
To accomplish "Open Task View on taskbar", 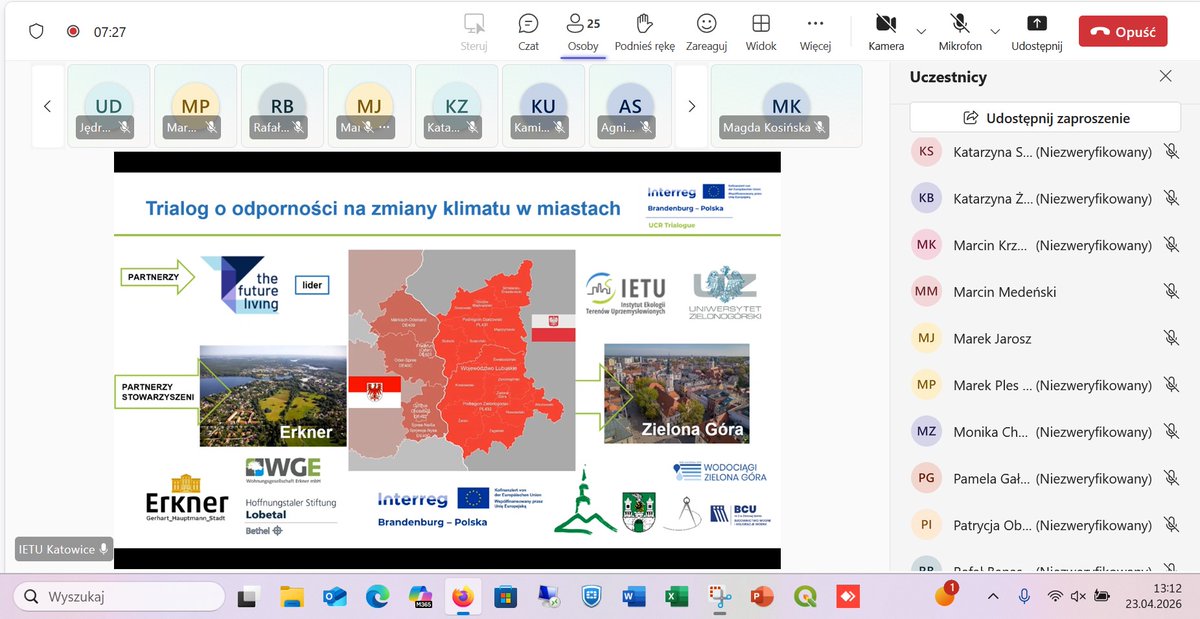I will pyautogui.click(x=248, y=597).
